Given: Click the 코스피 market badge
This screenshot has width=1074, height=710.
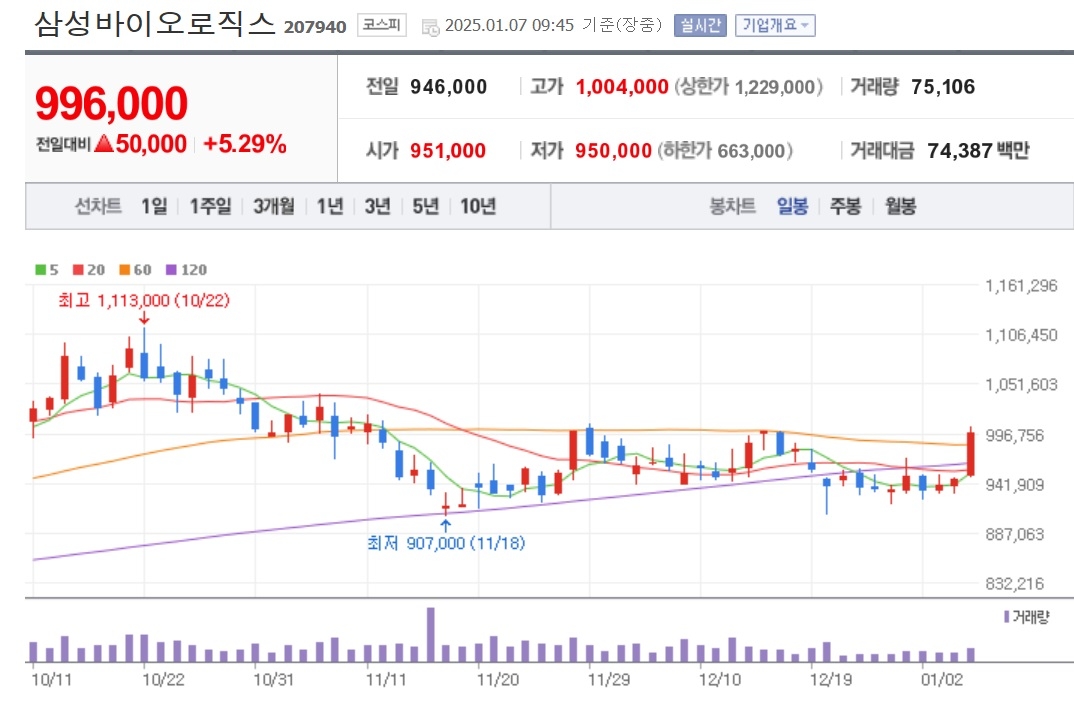Looking at the screenshot, I should 382,25.
